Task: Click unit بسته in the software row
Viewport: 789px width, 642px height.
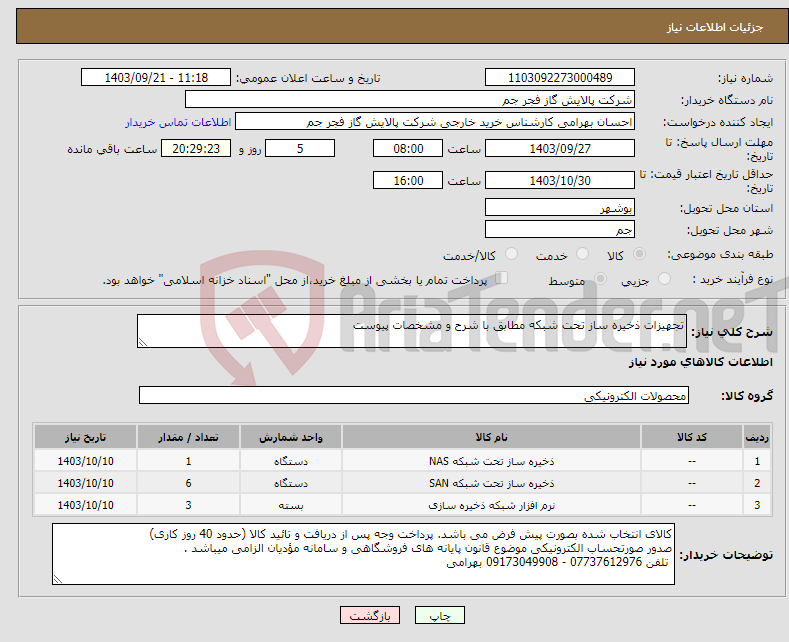Action: pyautogui.click(x=290, y=505)
